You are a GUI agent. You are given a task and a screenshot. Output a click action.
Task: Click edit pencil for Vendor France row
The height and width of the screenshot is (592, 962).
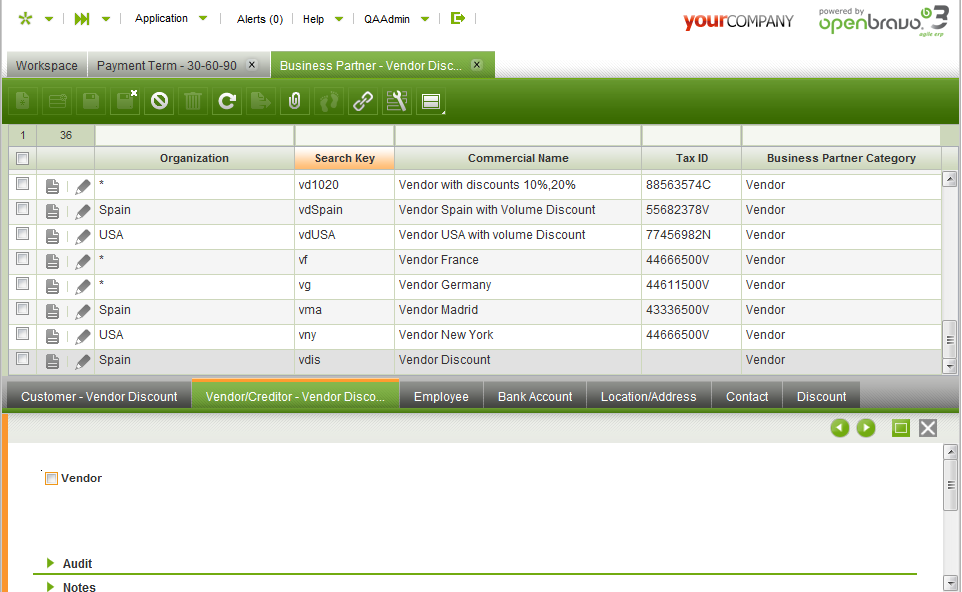(83, 261)
